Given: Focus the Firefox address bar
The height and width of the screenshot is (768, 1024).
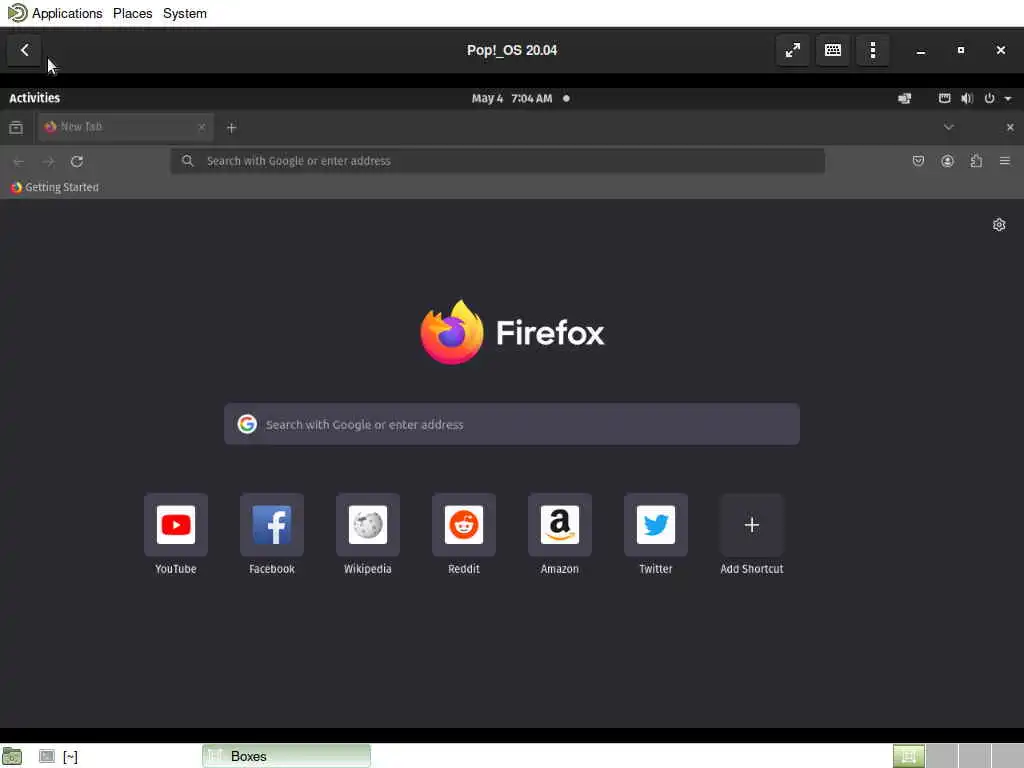Looking at the screenshot, I should coord(498,161).
